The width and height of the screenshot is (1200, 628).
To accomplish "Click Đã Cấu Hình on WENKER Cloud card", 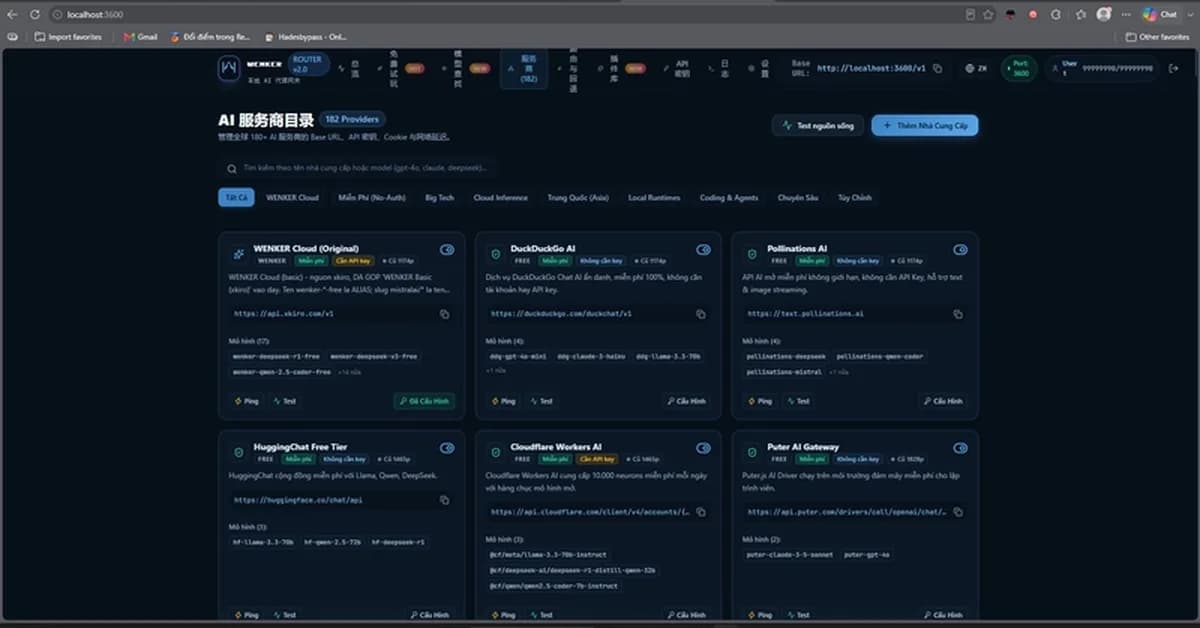I will coord(424,401).
